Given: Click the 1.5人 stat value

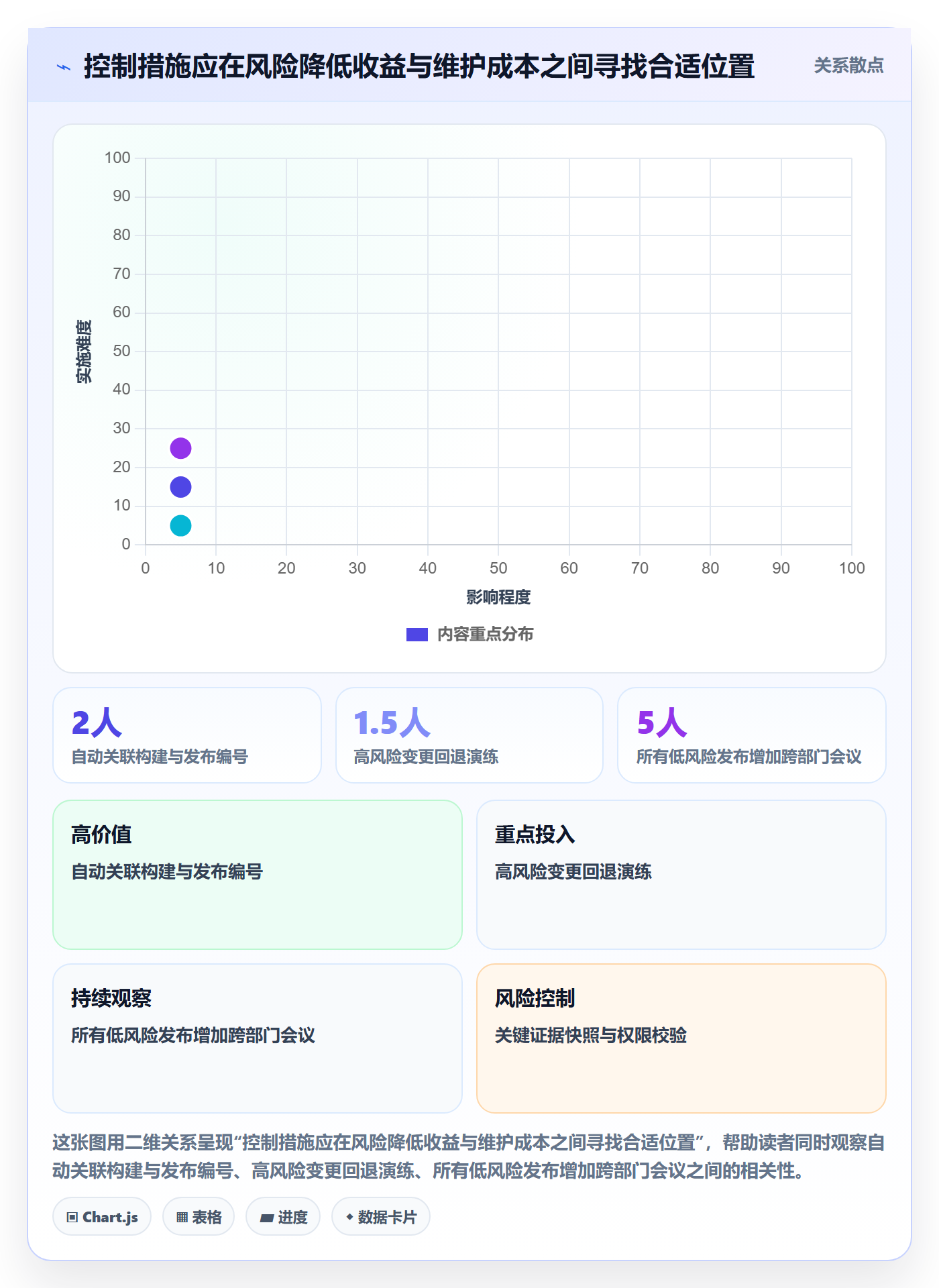Looking at the screenshot, I should click(392, 722).
